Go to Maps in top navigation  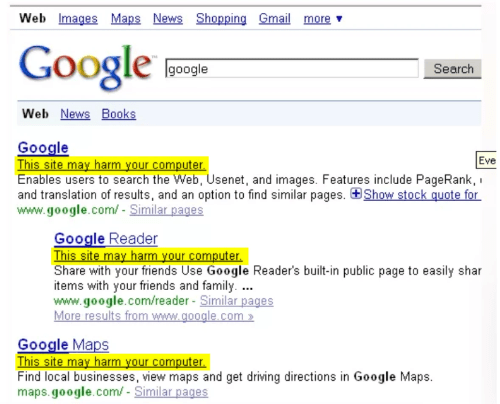[126, 18]
